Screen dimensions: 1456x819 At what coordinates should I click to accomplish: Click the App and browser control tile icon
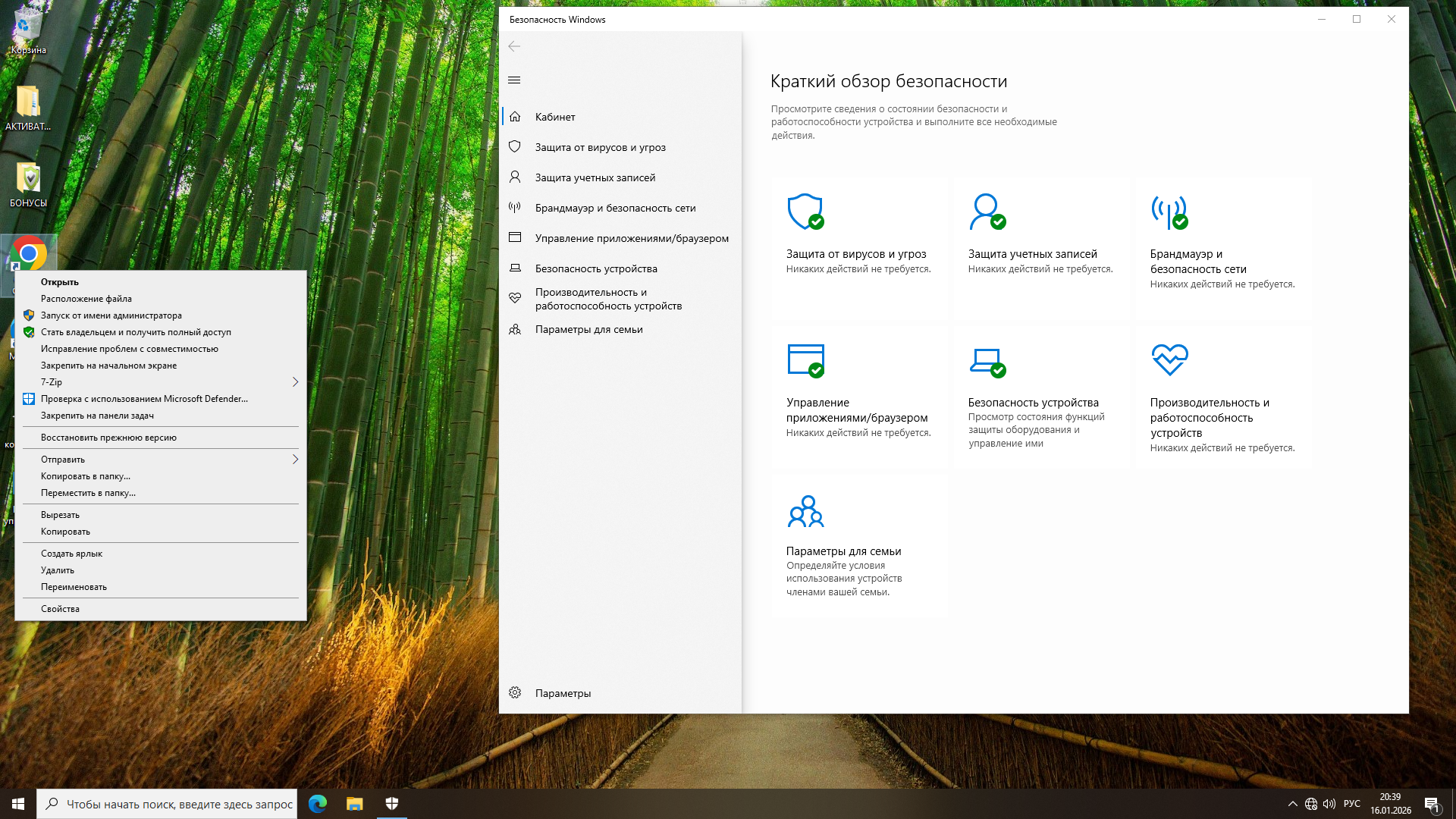[805, 360]
